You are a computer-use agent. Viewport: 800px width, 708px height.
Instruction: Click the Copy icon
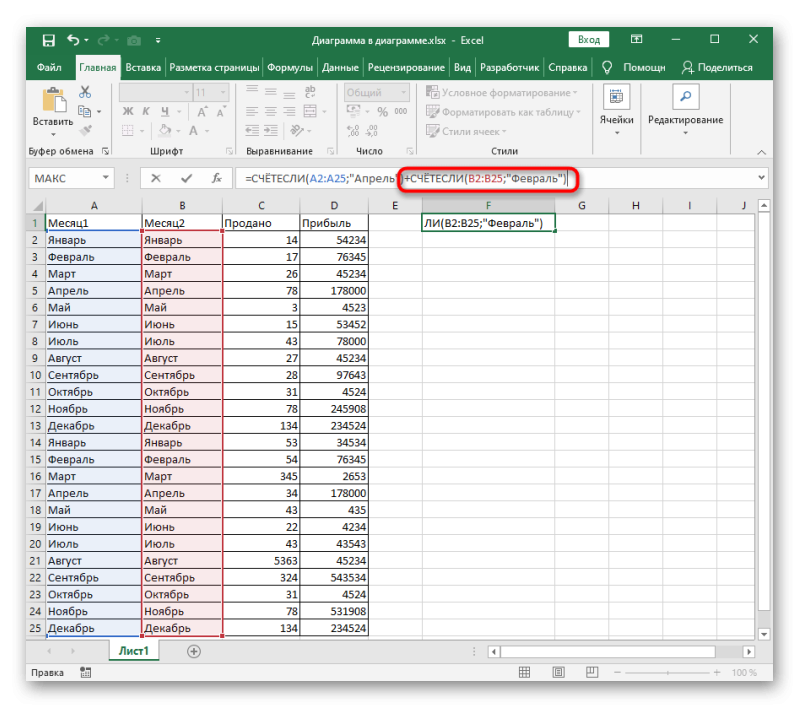click(x=84, y=111)
